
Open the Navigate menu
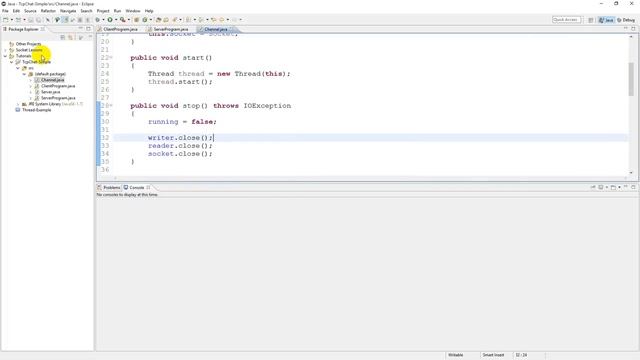click(68, 11)
